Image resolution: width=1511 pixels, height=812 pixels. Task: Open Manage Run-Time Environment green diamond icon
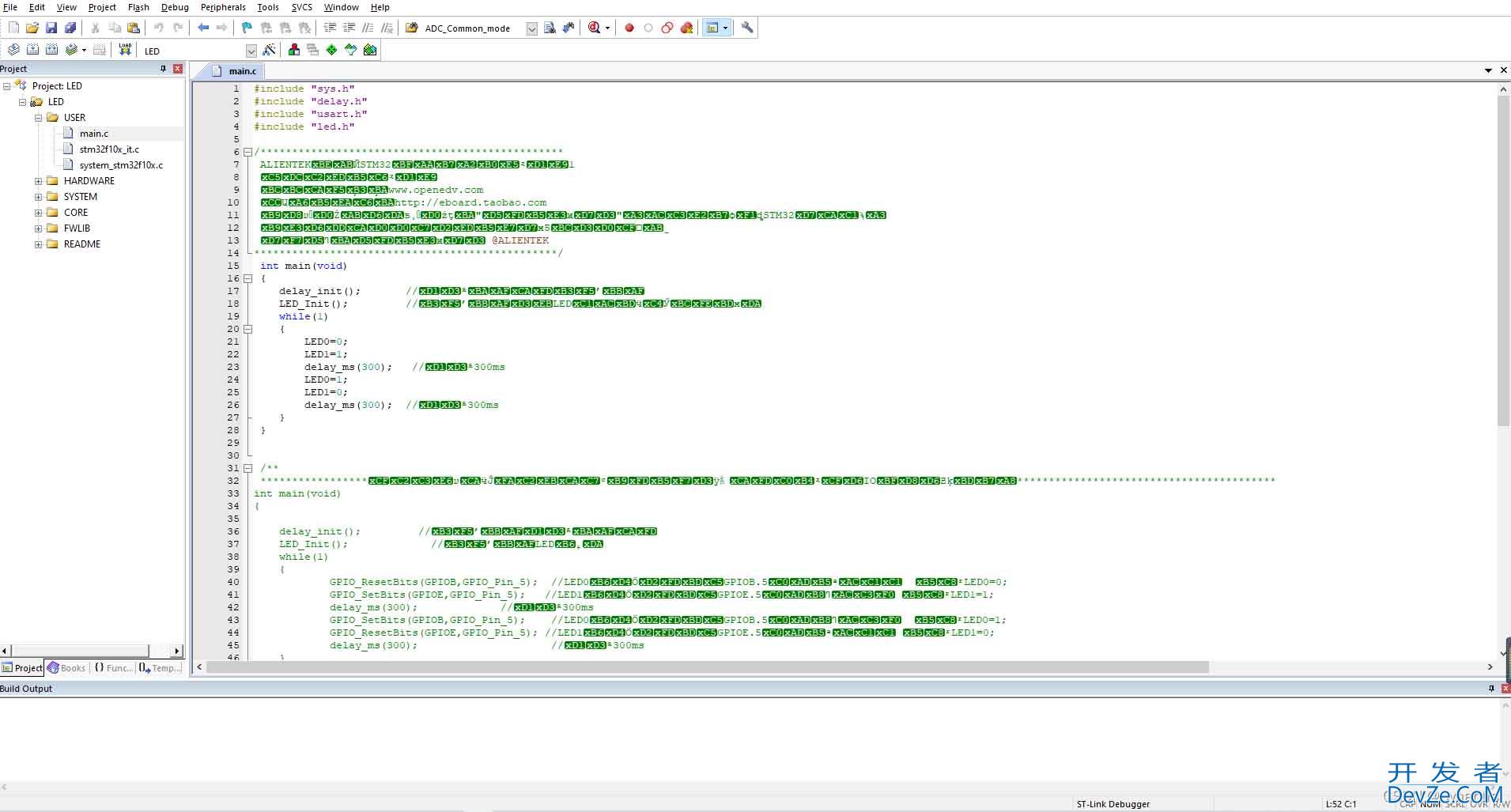pos(331,50)
